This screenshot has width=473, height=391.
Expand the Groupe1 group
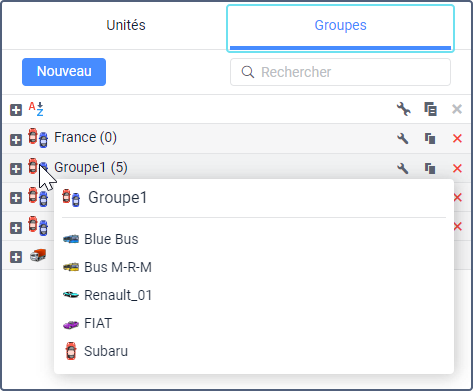16,169
